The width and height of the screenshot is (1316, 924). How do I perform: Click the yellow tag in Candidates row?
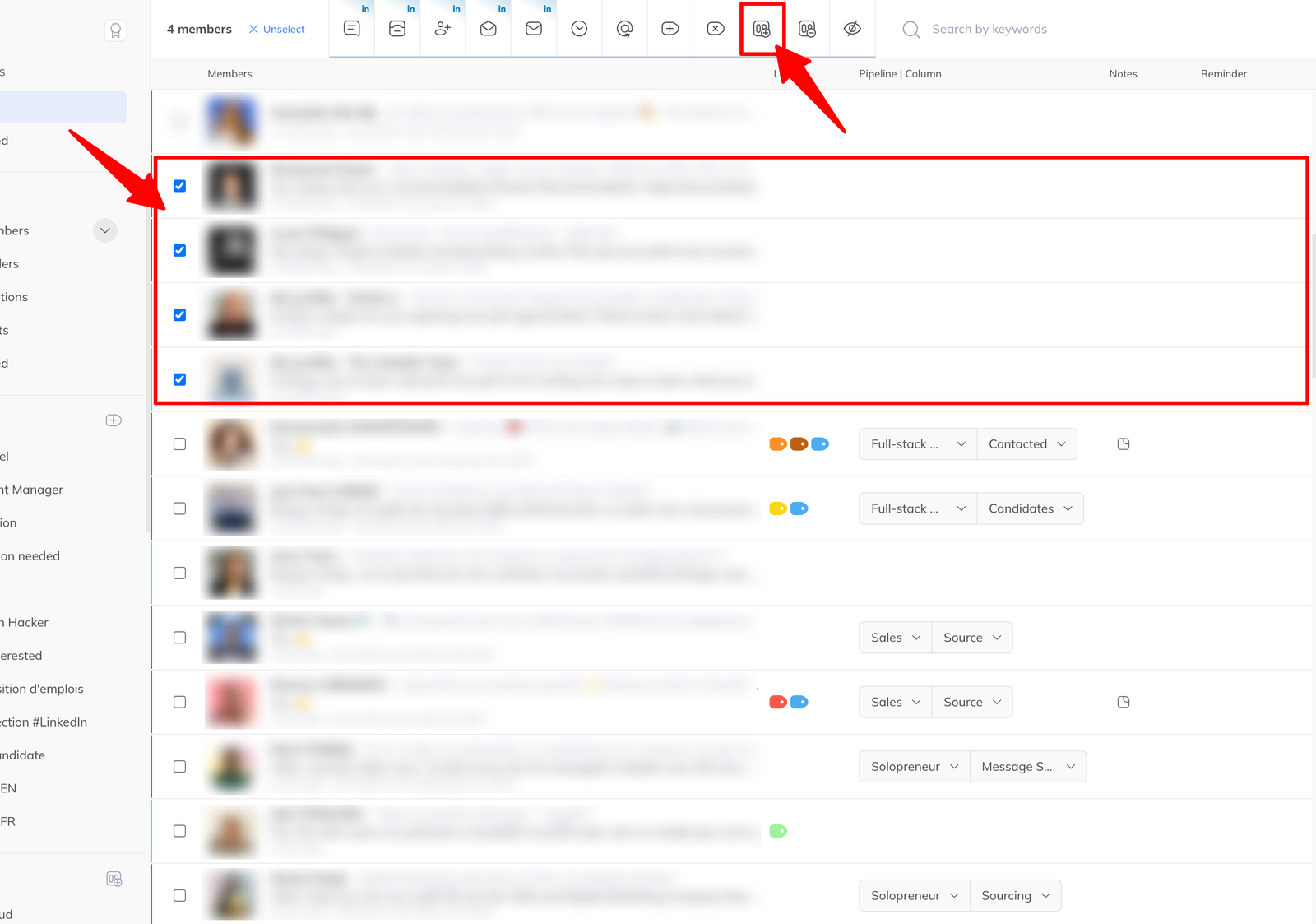point(778,508)
